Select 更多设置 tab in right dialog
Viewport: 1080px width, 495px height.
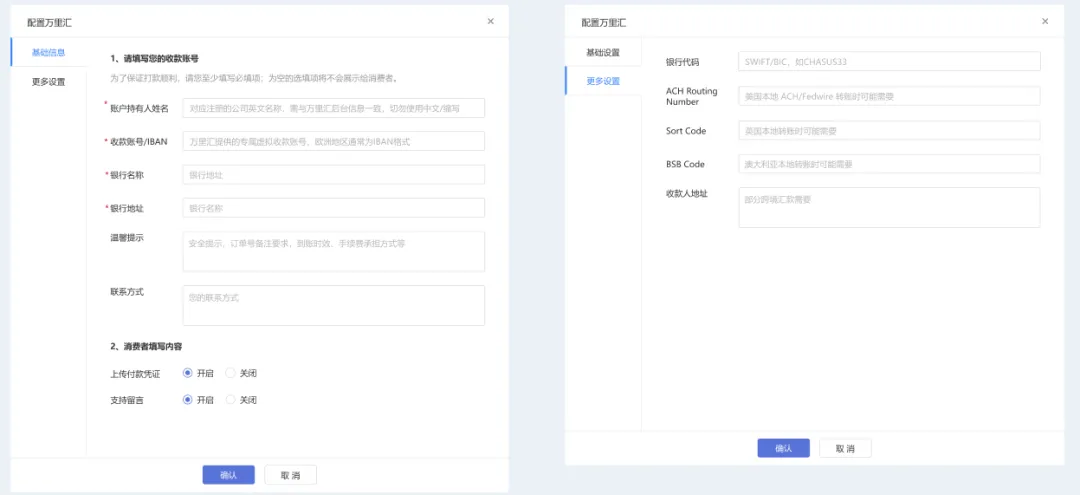point(603,81)
